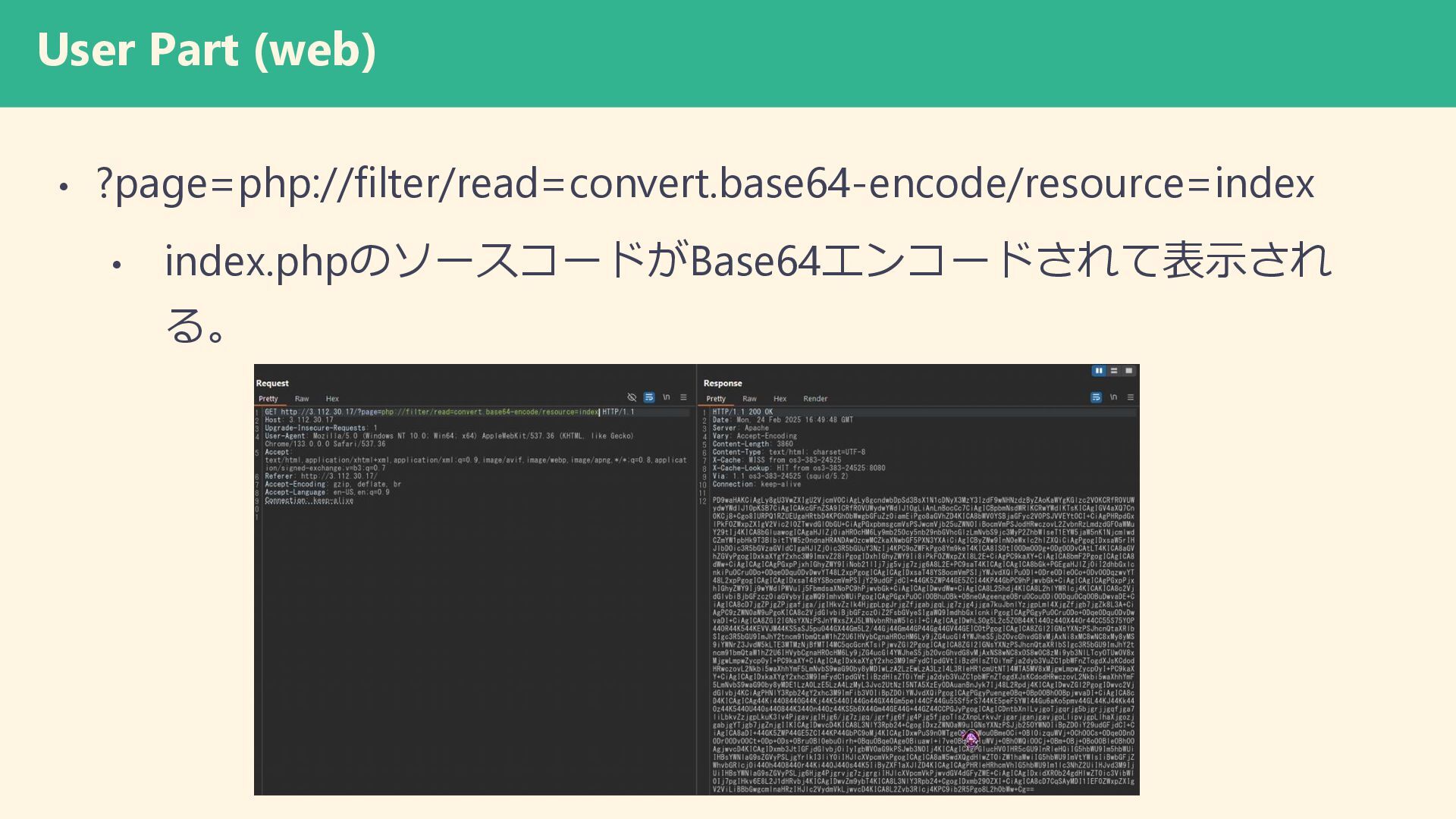Click the GET request URL line

(x=449, y=413)
